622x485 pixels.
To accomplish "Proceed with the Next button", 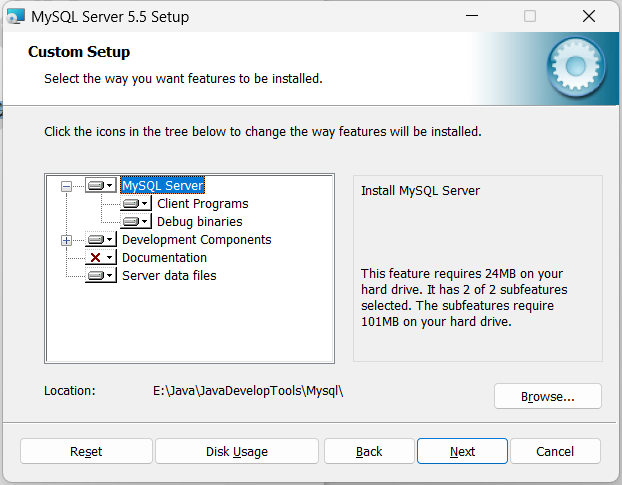I will click(462, 451).
